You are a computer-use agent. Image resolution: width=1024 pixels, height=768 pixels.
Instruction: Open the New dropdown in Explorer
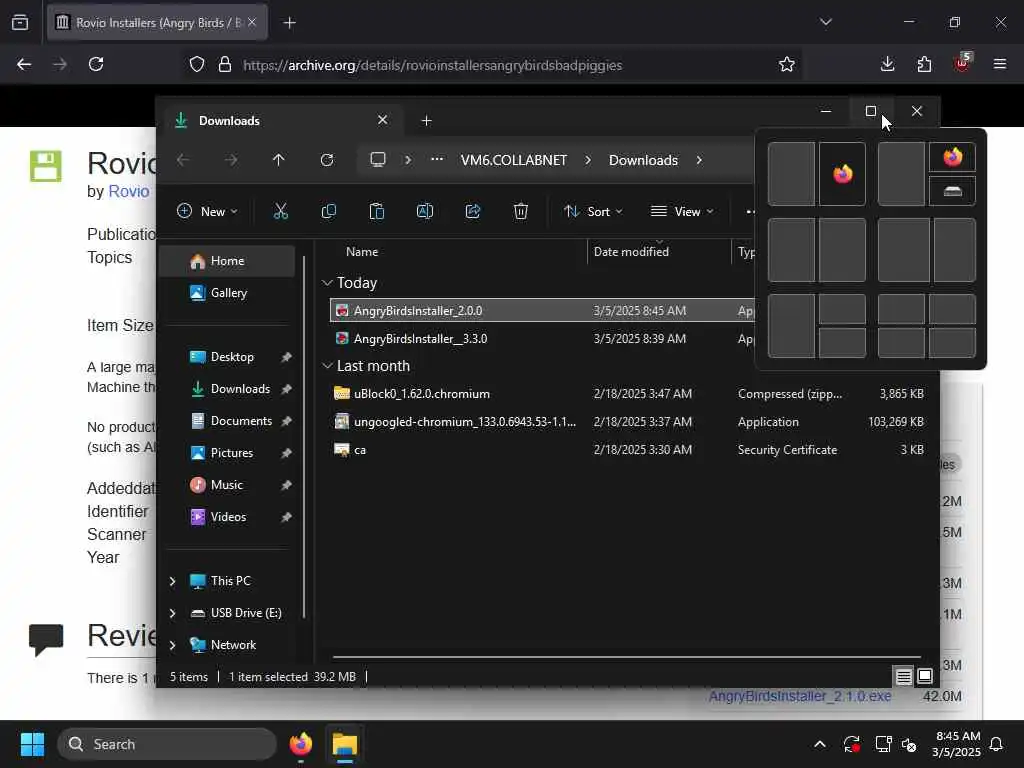208,211
